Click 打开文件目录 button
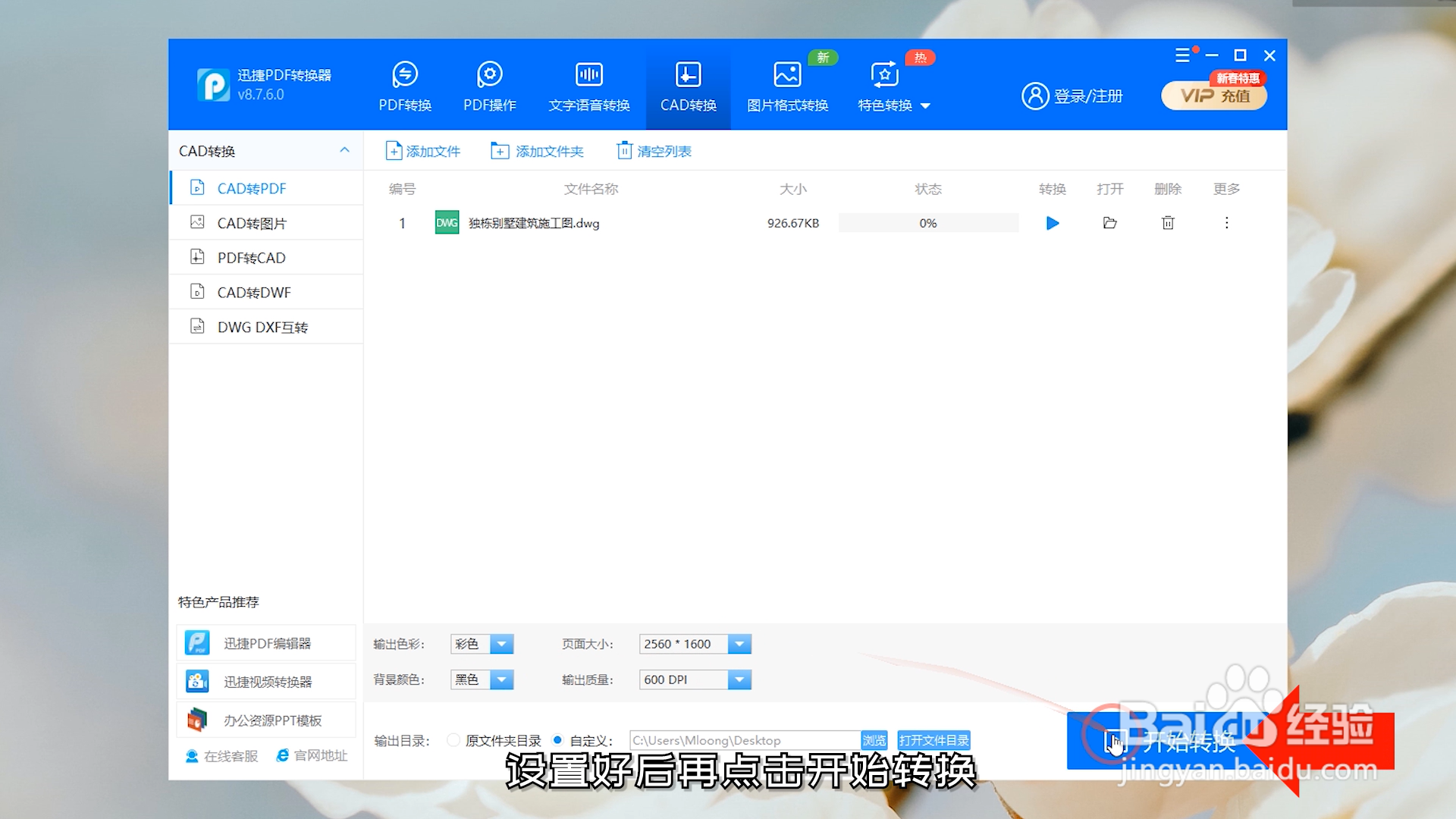 pos(934,740)
